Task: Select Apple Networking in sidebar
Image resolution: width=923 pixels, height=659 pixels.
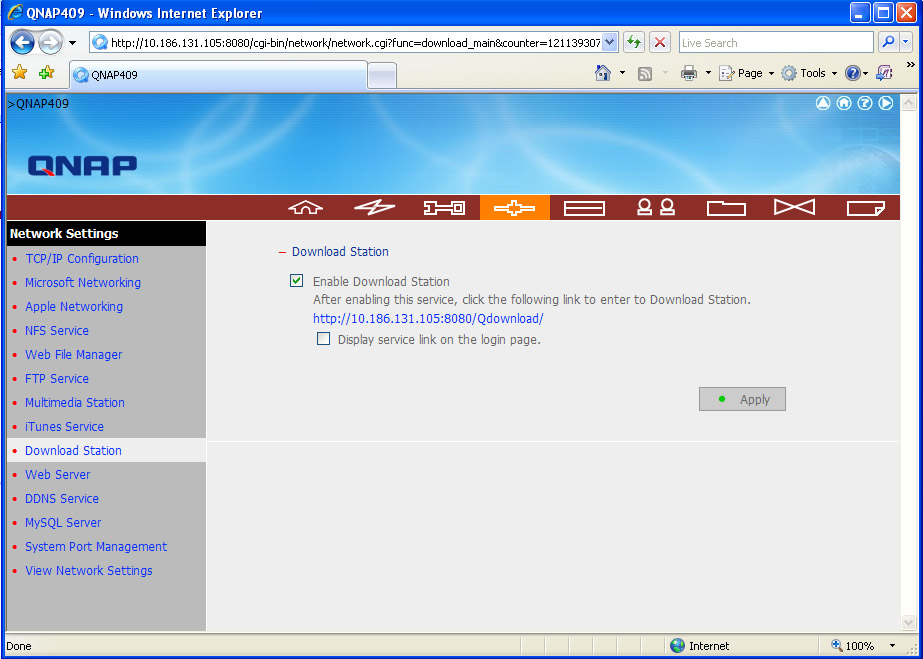Action: (74, 307)
